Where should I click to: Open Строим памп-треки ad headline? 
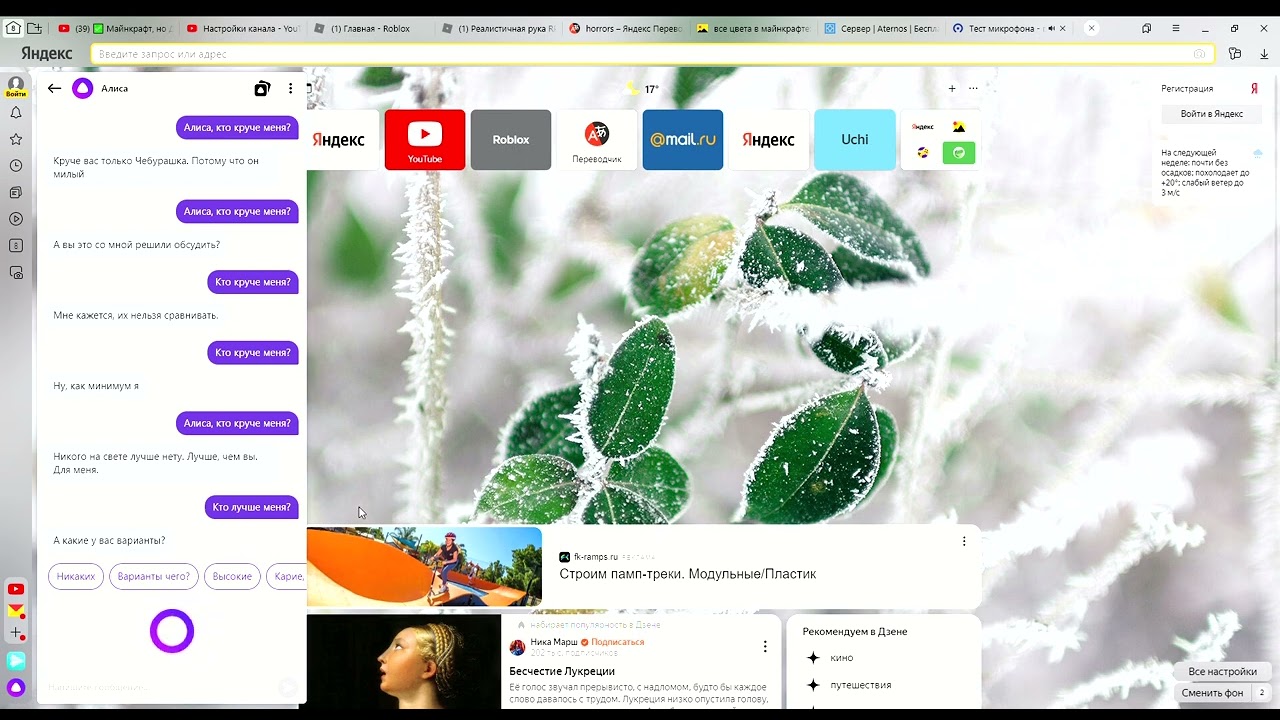pos(688,574)
